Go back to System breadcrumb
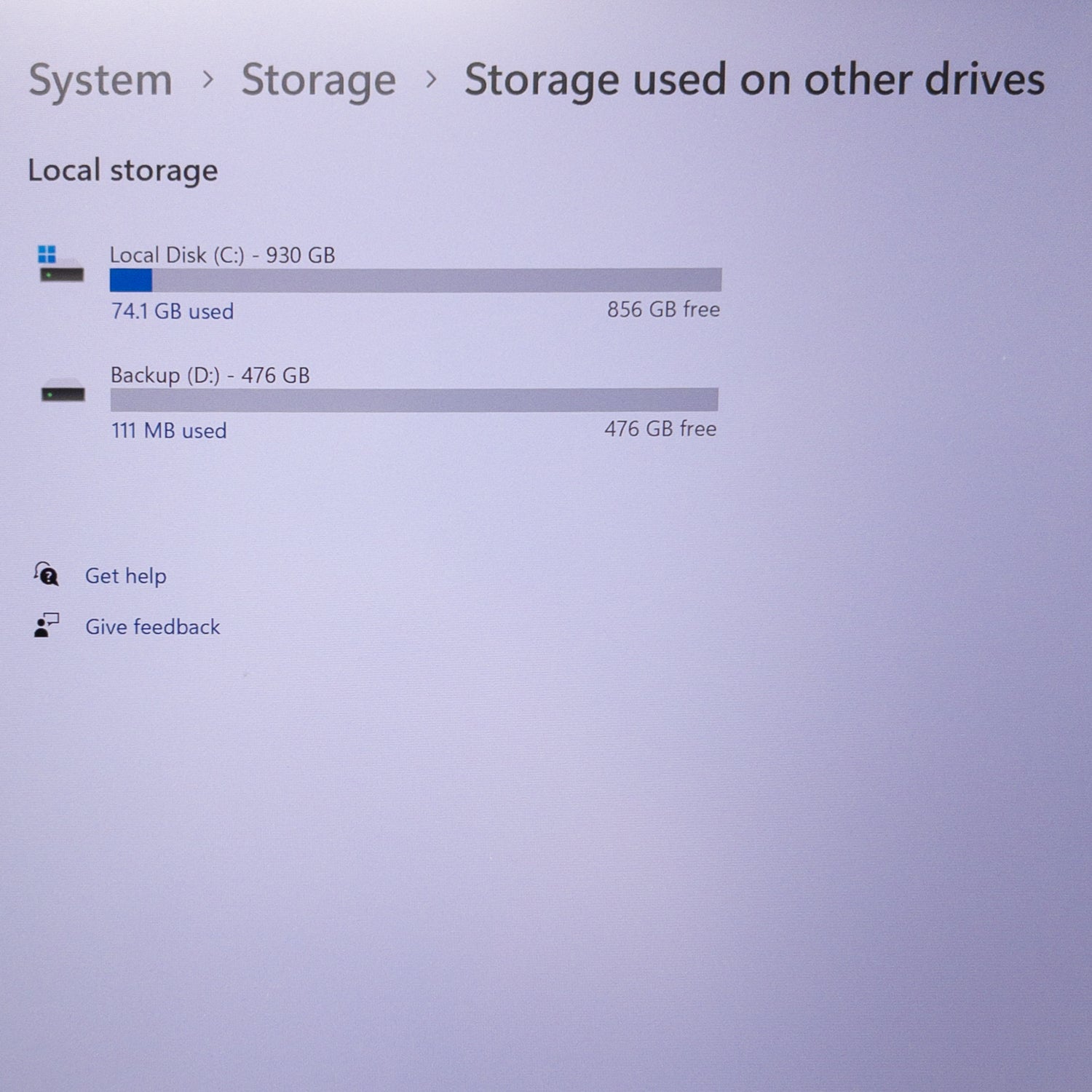This screenshot has height=1092, width=1092. (x=100, y=81)
